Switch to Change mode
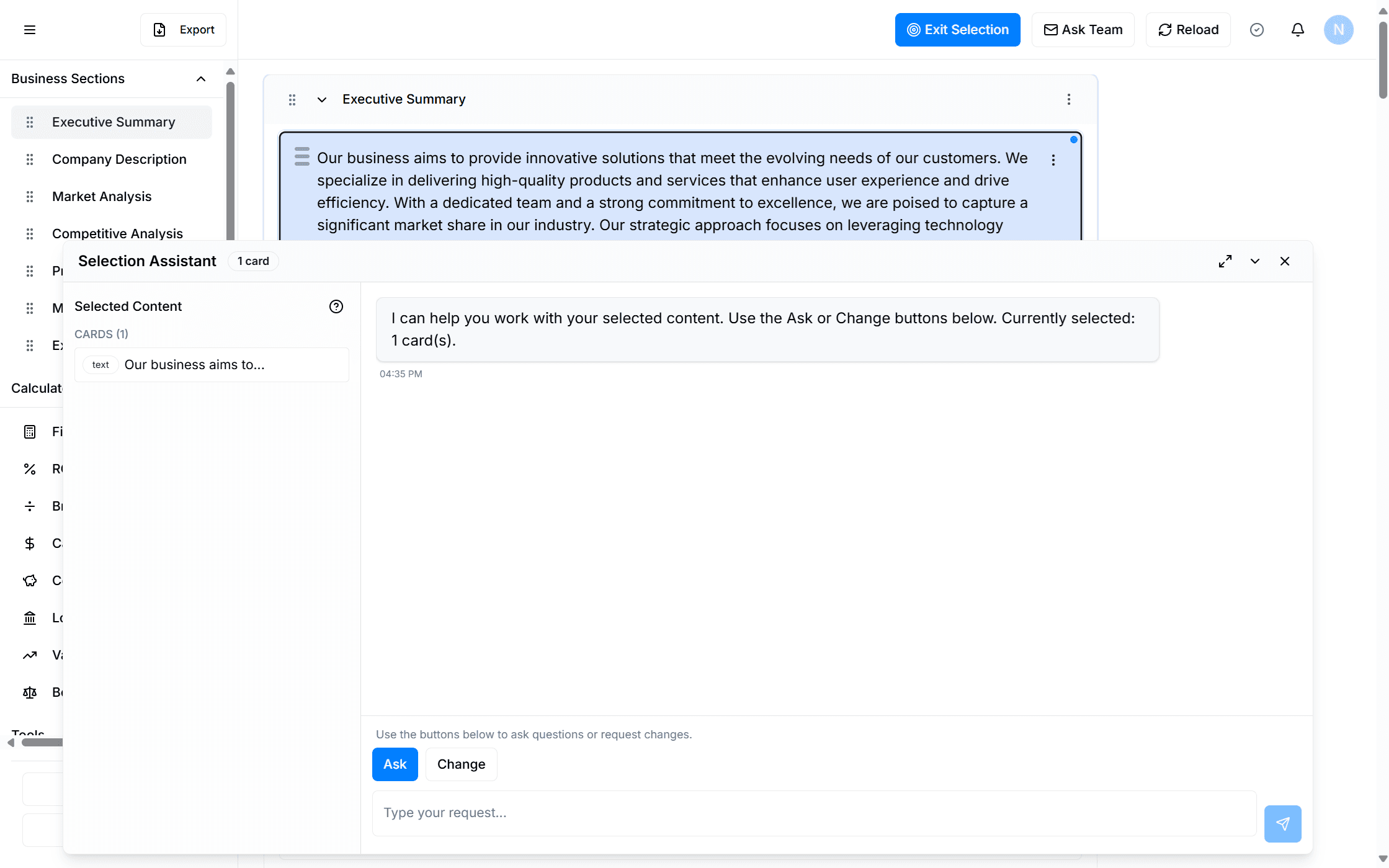Image resolution: width=1389 pixels, height=868 pixels. point(461,764)
